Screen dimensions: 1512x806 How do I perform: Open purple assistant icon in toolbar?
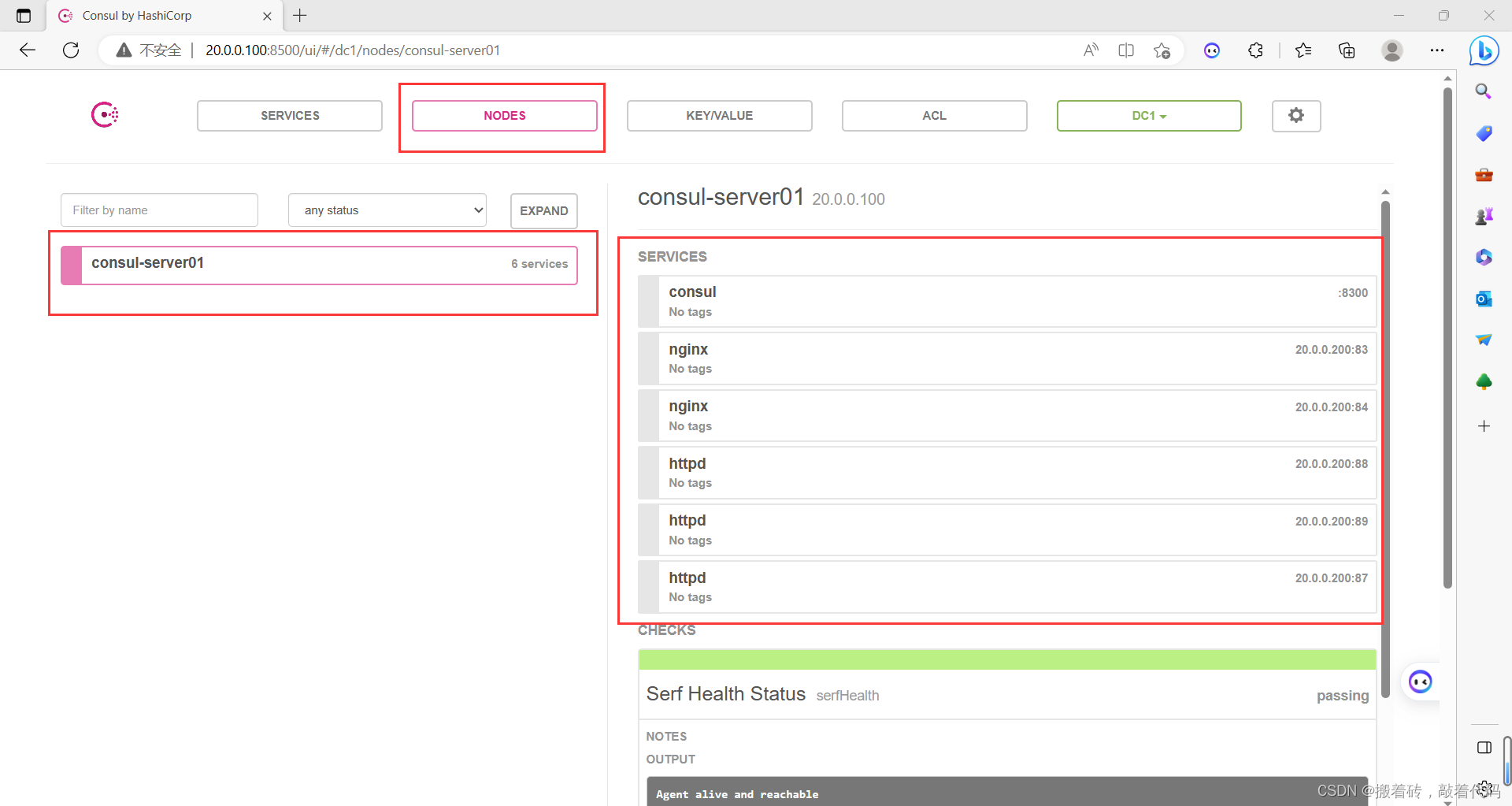1212,50
